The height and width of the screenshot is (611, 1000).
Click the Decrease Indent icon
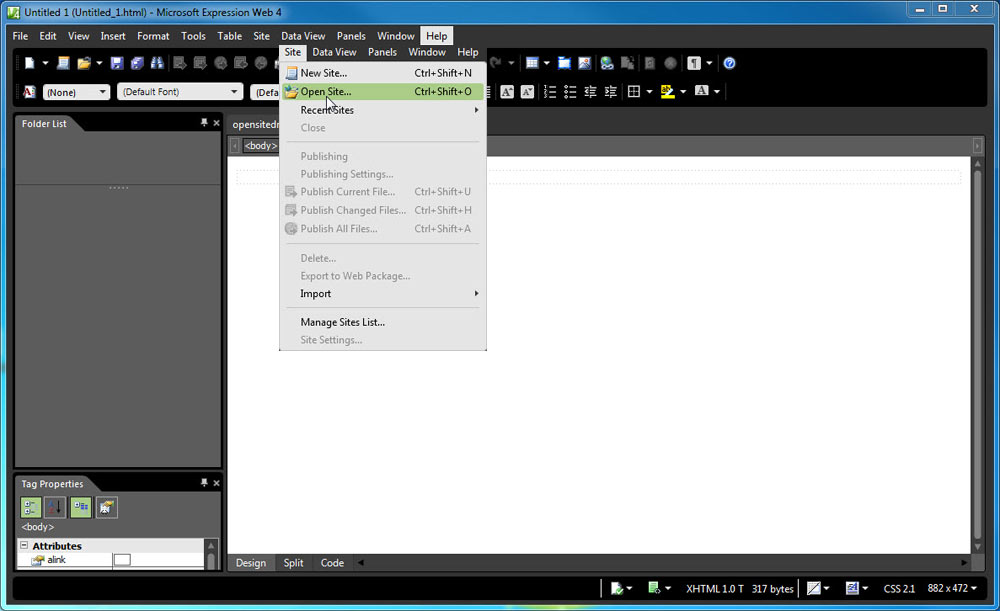coord(591,92)
